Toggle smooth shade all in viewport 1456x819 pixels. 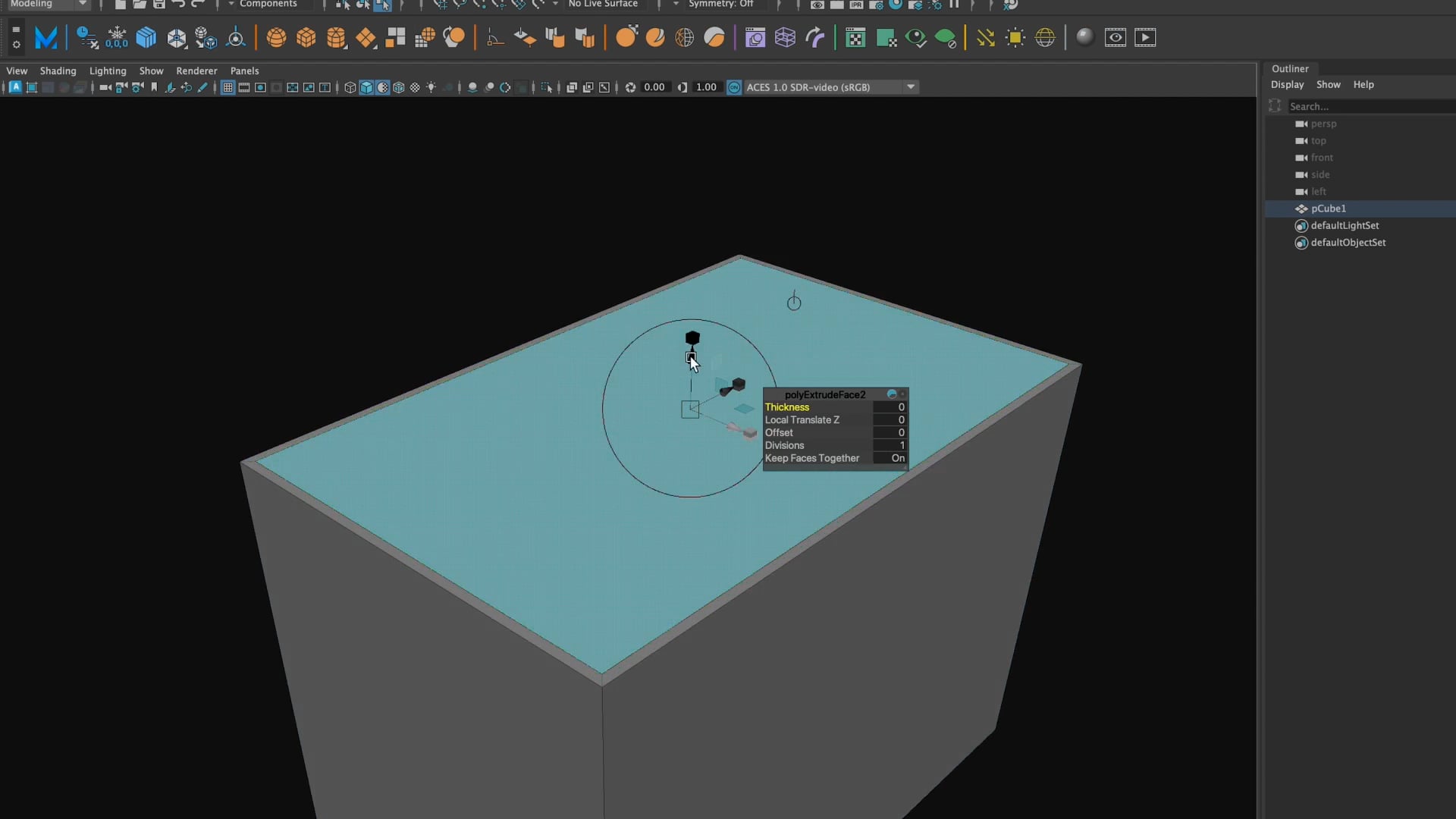tap(366, 87)
